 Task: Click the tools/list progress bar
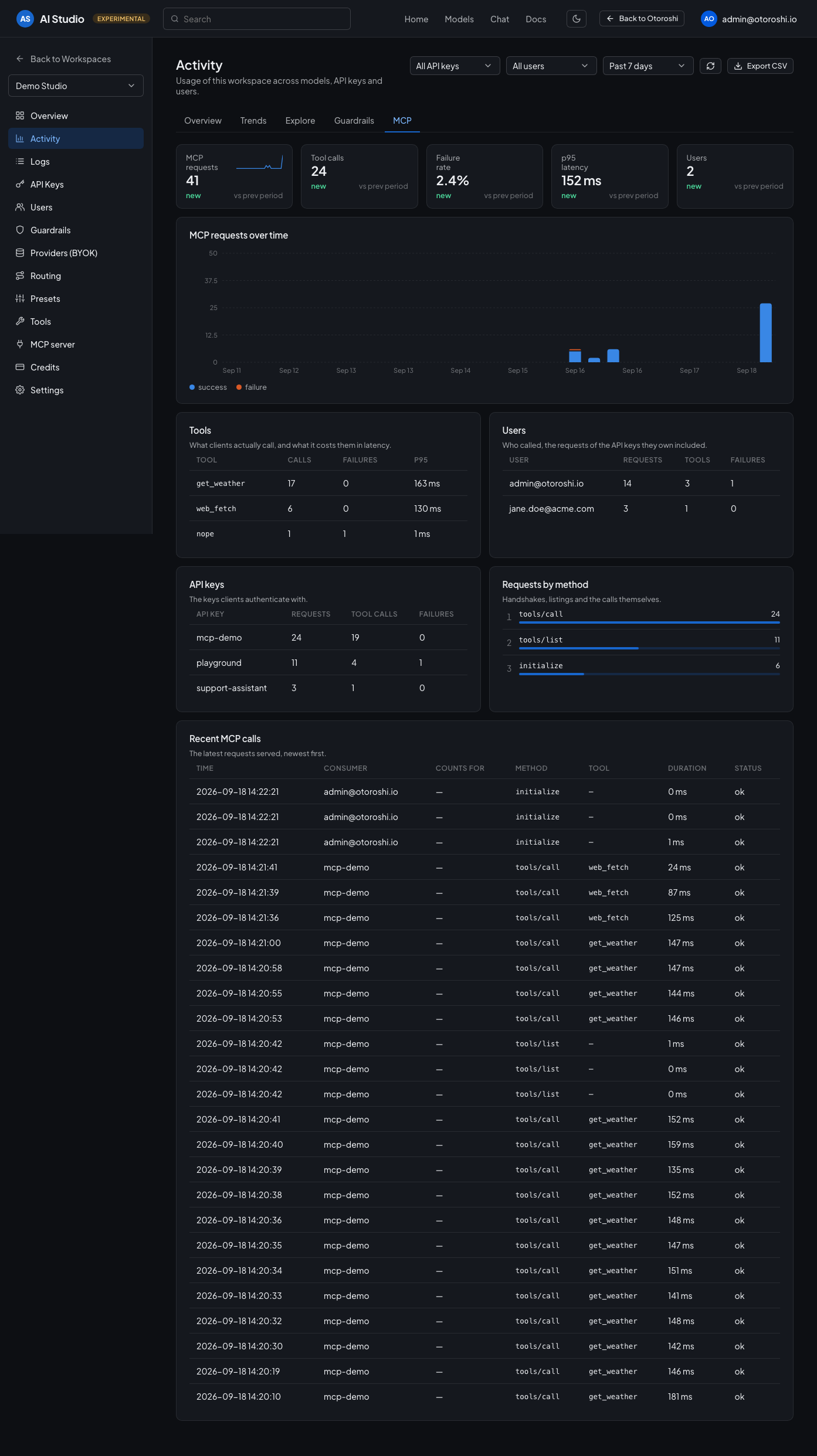[649, 648]
